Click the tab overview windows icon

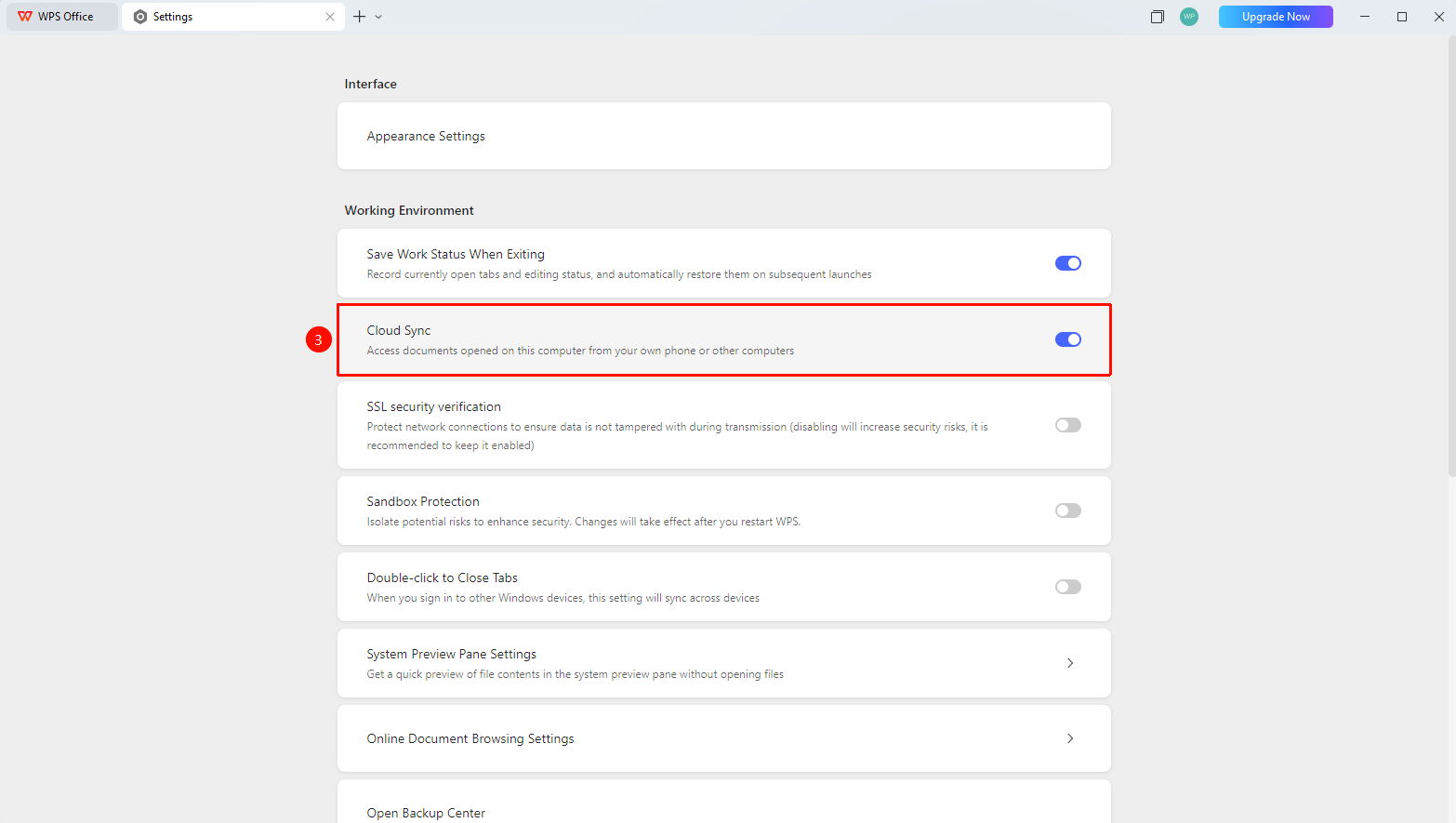pos(1158,17)
